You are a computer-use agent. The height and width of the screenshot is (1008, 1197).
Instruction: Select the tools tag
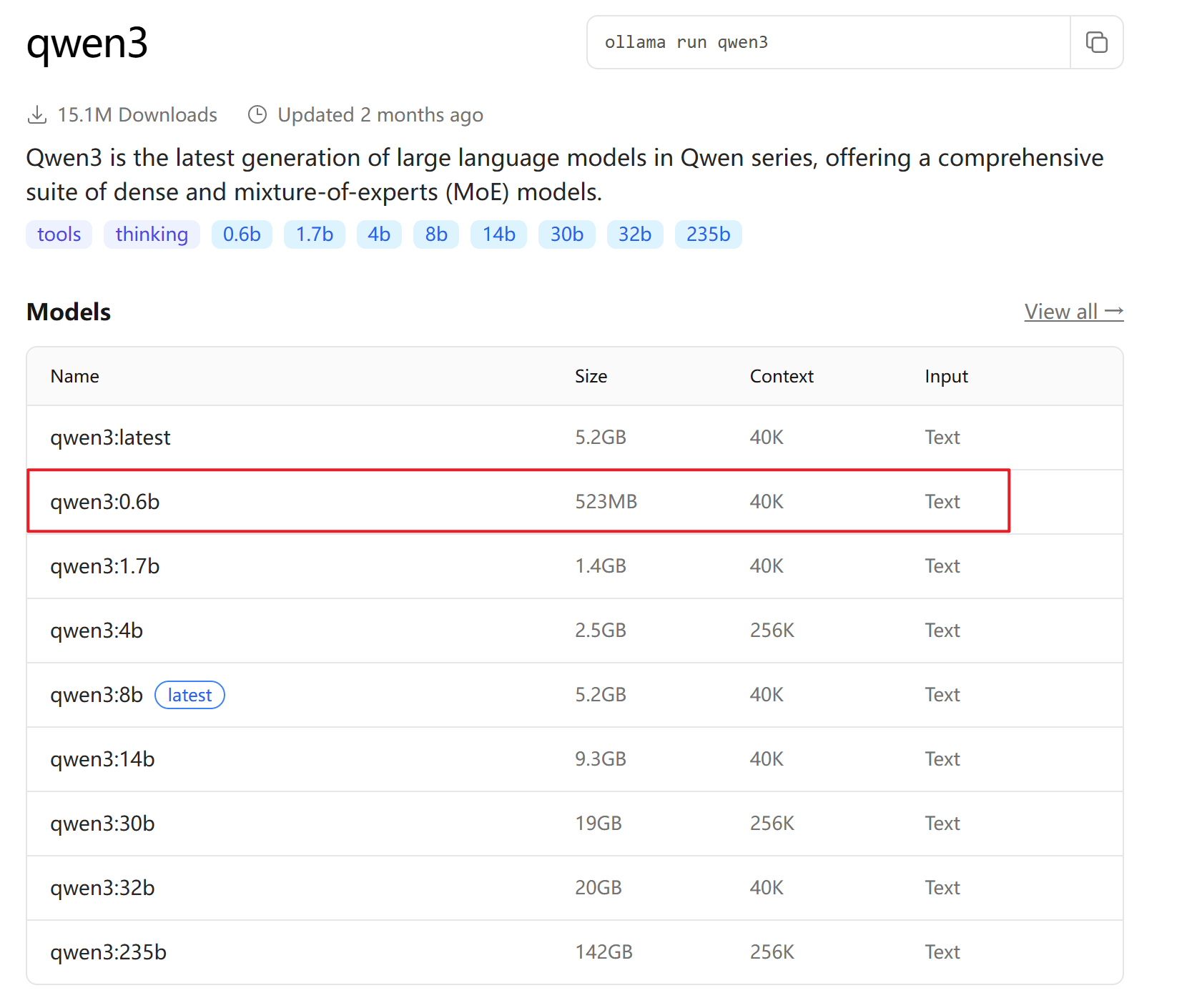coord(59,234)
